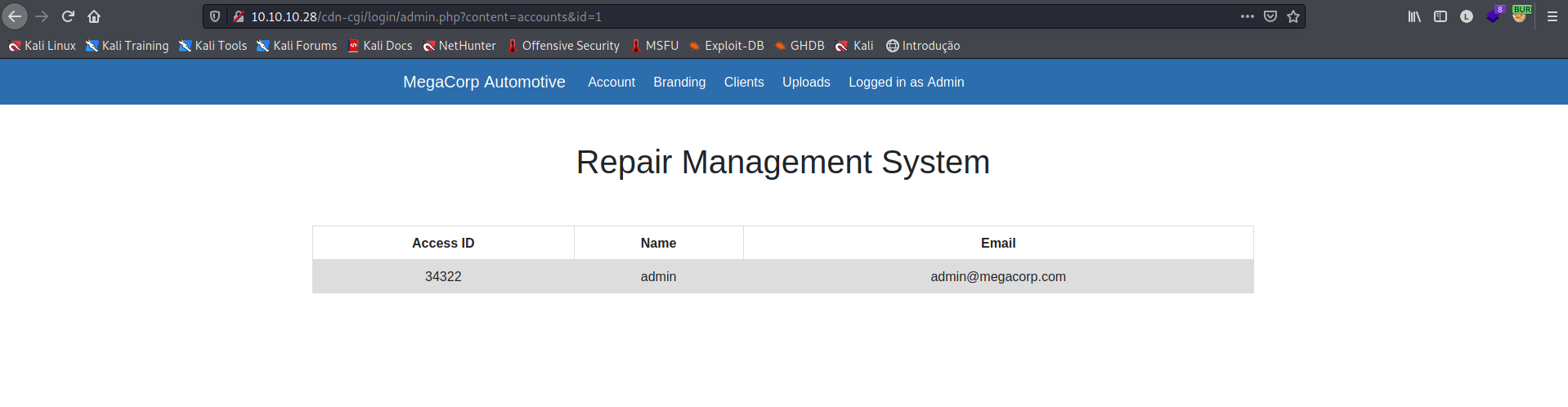This screenshot has width=1568, height=407.
Task: Open the page actions three-dot menu
Action: [1248, 16]
